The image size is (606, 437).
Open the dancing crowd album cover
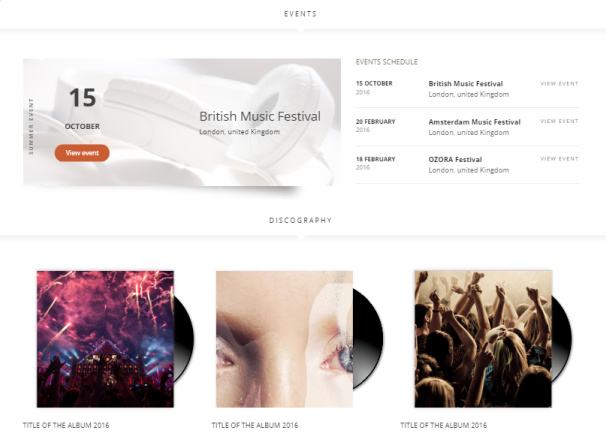tap(483, 339)
